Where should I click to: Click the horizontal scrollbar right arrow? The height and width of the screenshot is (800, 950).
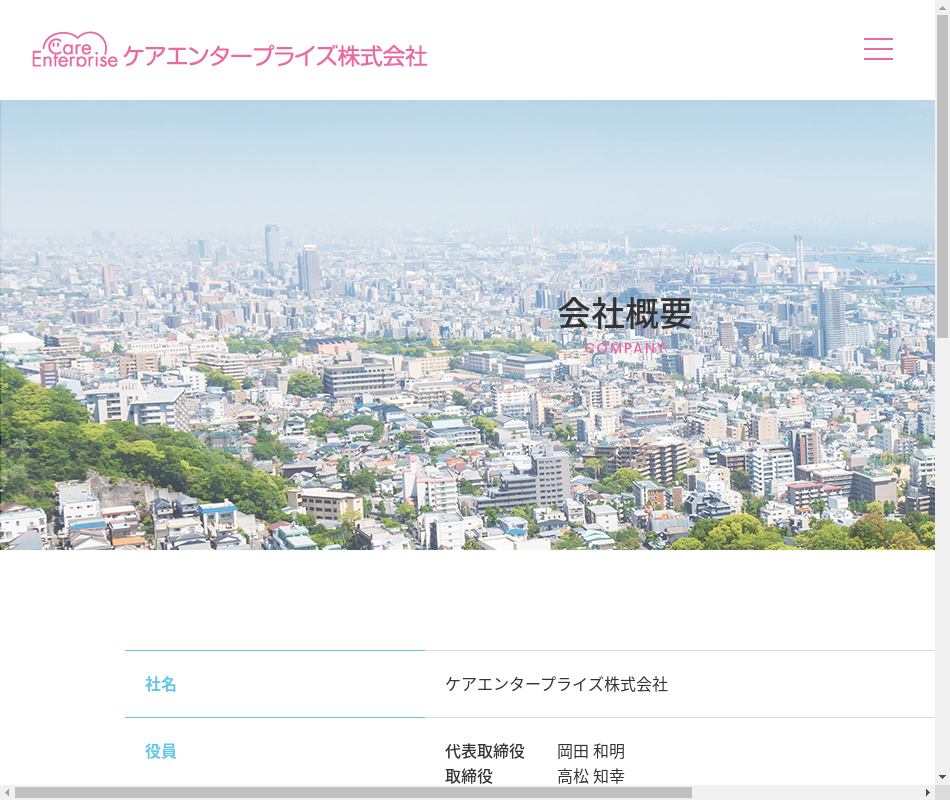tap(927, 793)
